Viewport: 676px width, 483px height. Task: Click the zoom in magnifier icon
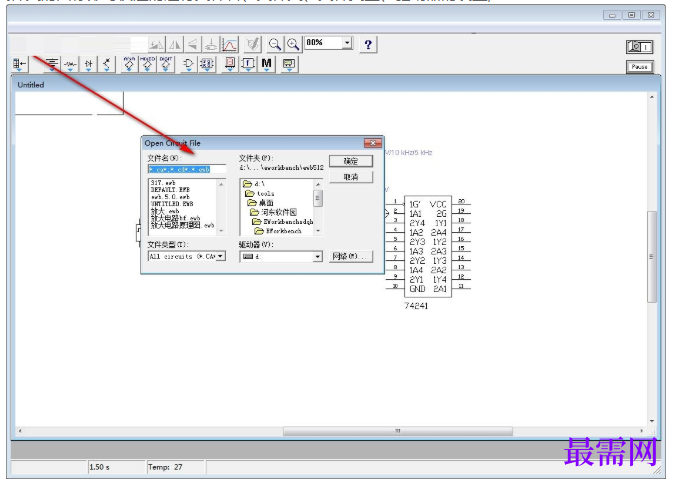[293, 44]
